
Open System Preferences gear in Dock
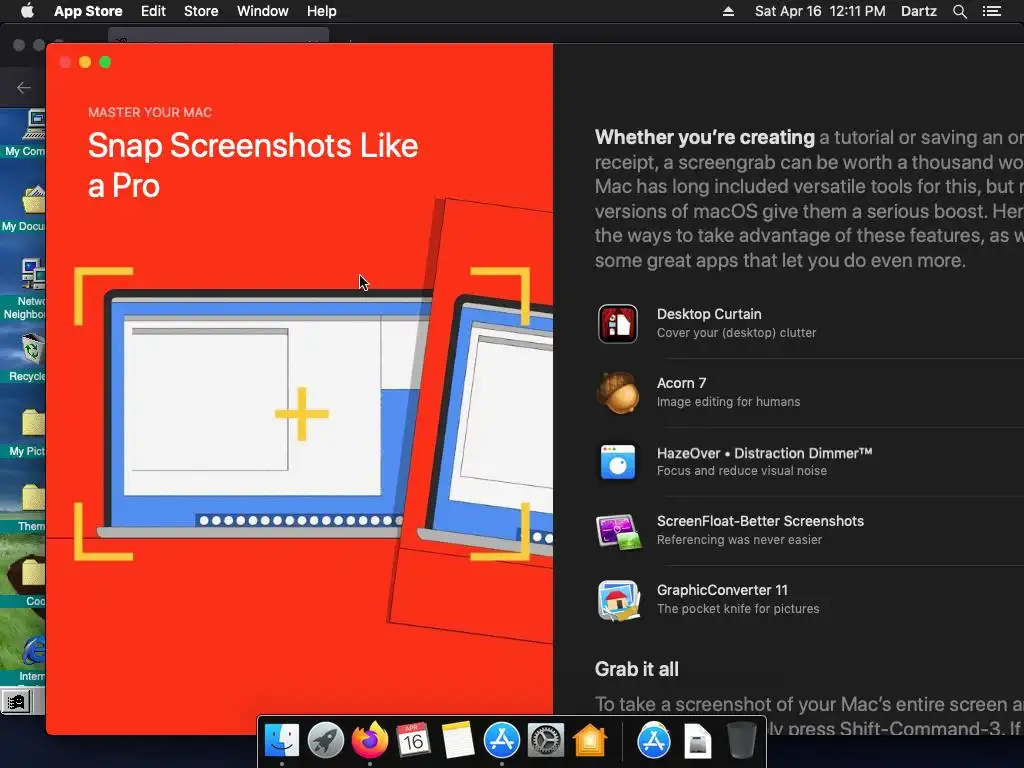545,740
